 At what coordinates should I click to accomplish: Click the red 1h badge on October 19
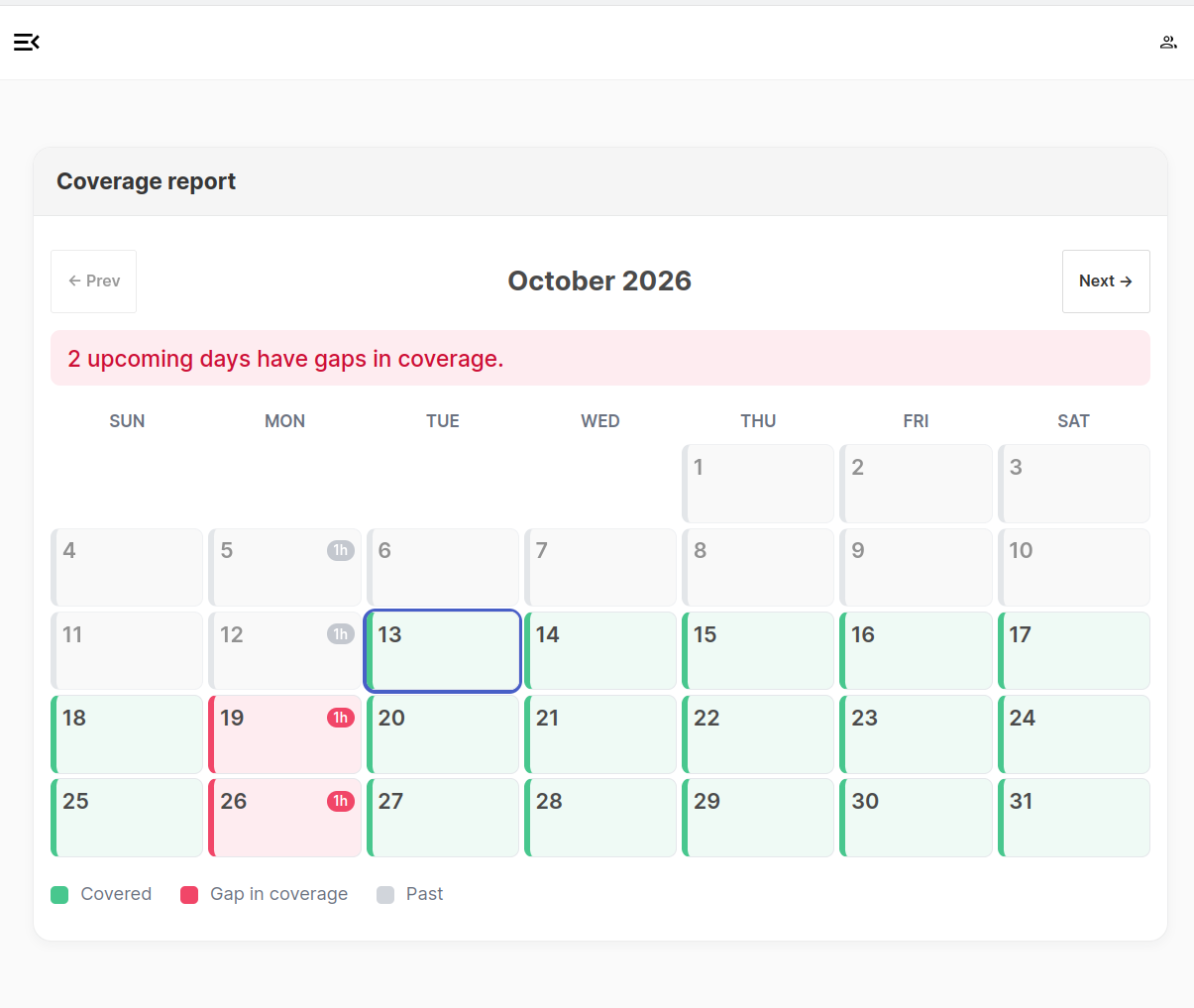pos(341,718)
